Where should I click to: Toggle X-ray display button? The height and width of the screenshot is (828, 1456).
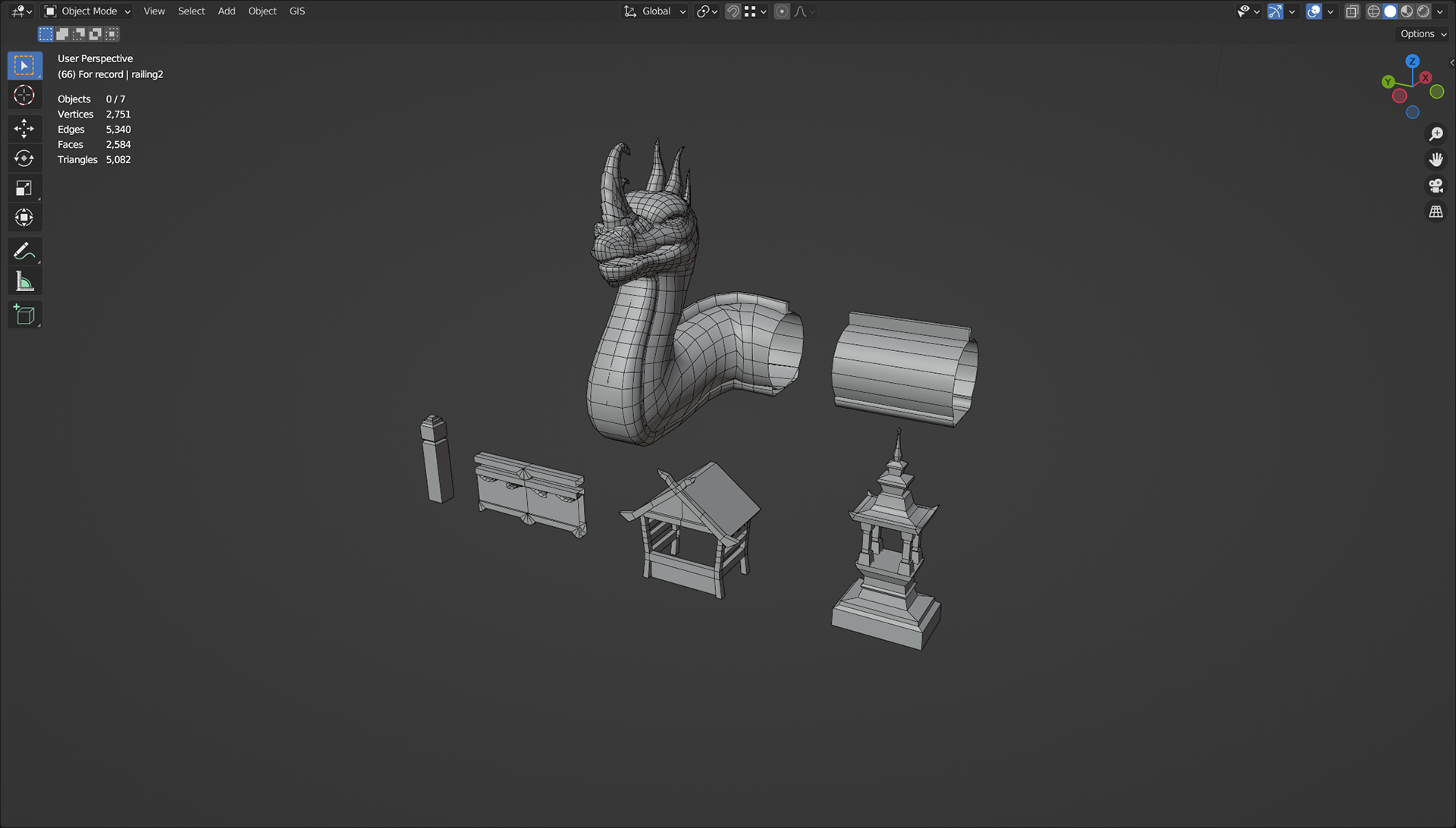1351,11
